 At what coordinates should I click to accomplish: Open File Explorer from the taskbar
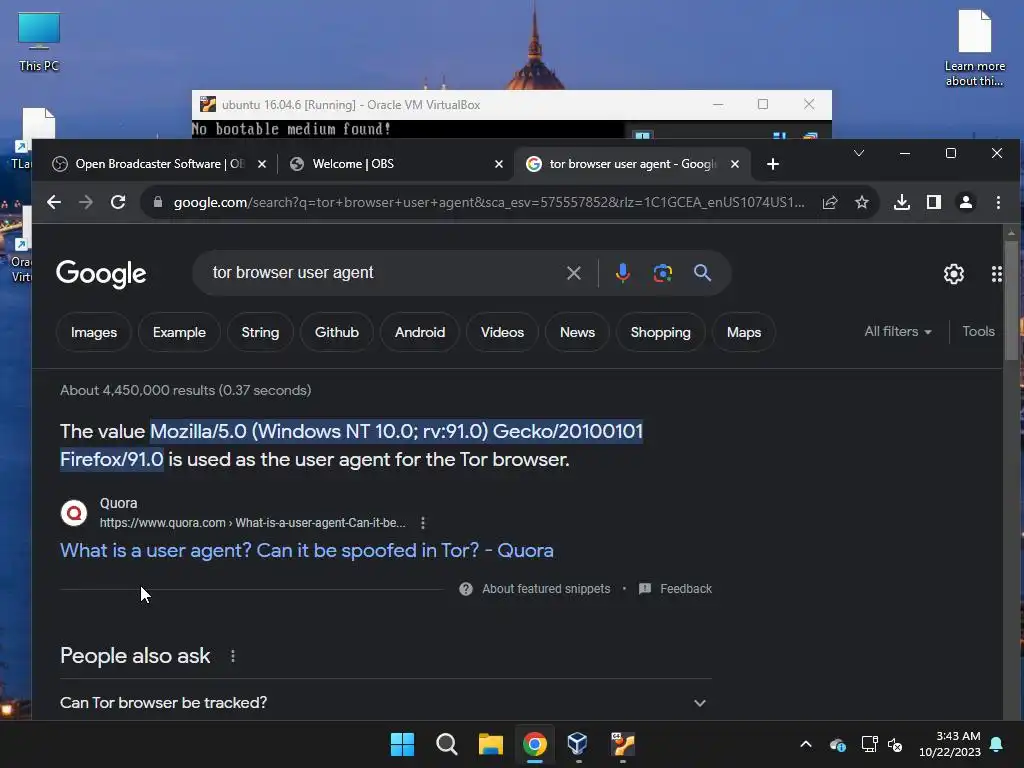(490, 744)
